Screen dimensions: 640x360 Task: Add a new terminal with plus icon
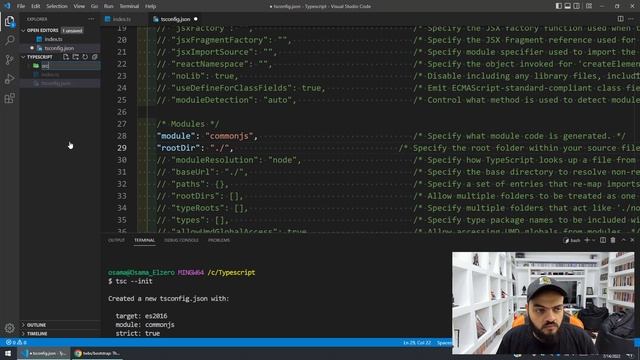[x=587, y=240]
